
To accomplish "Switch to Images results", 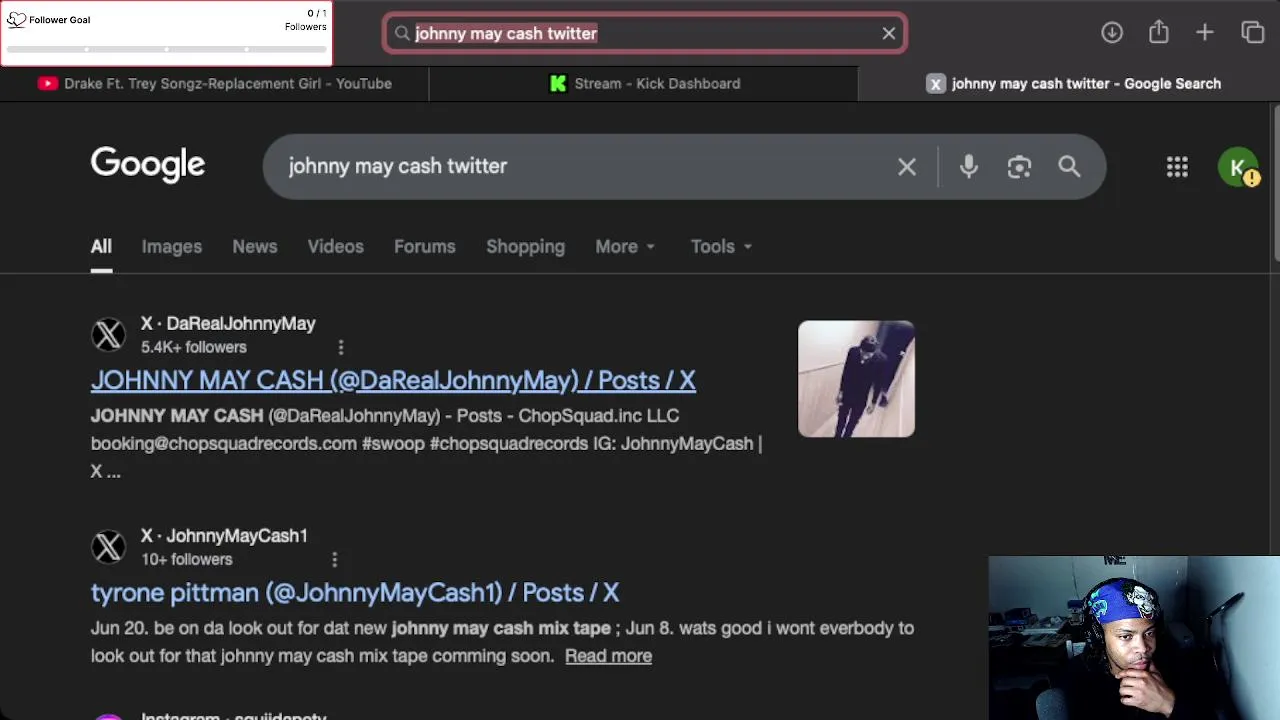I will [171, 247].
